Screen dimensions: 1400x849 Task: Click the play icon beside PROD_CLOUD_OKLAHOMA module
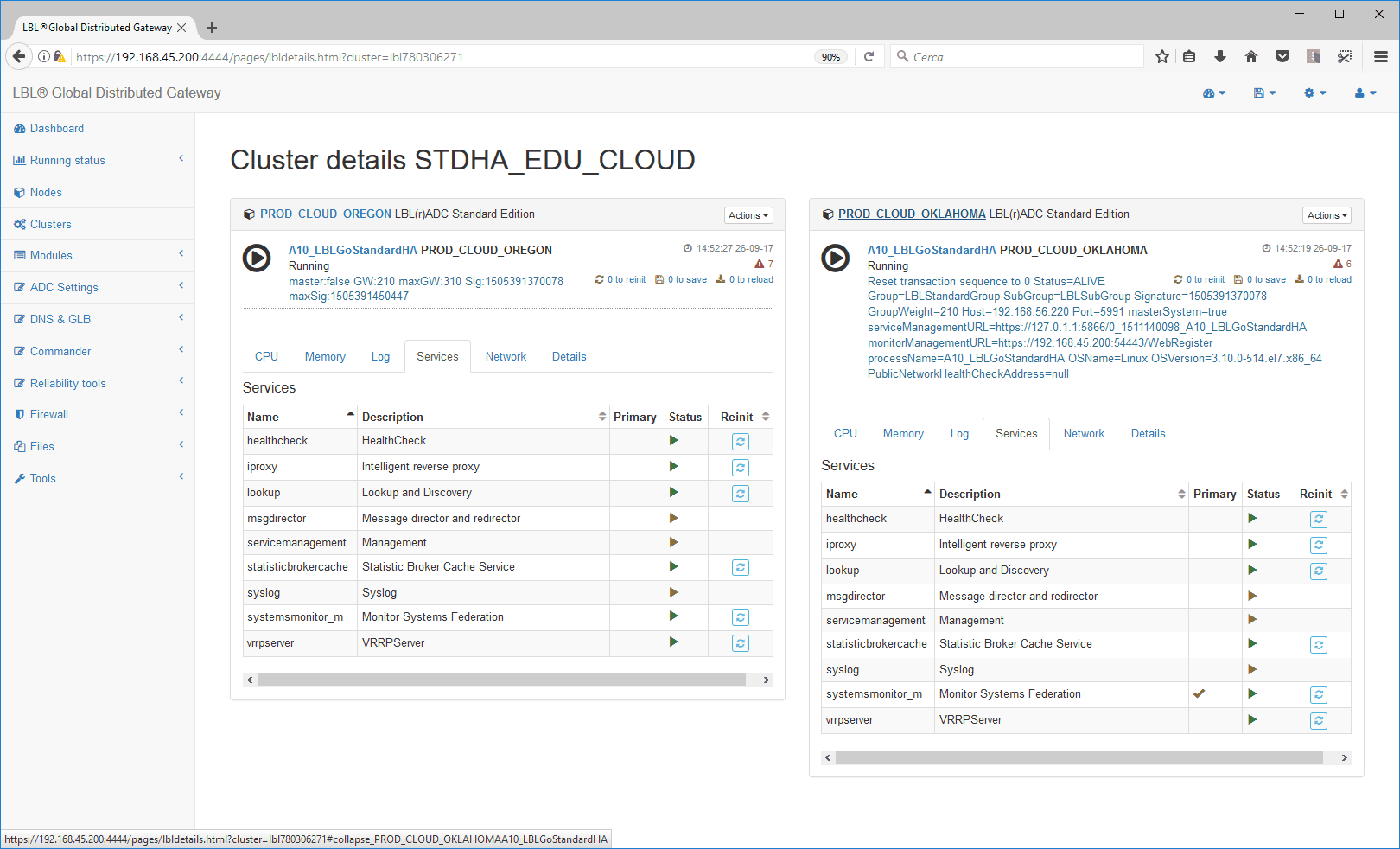click(x=835, y=259)
